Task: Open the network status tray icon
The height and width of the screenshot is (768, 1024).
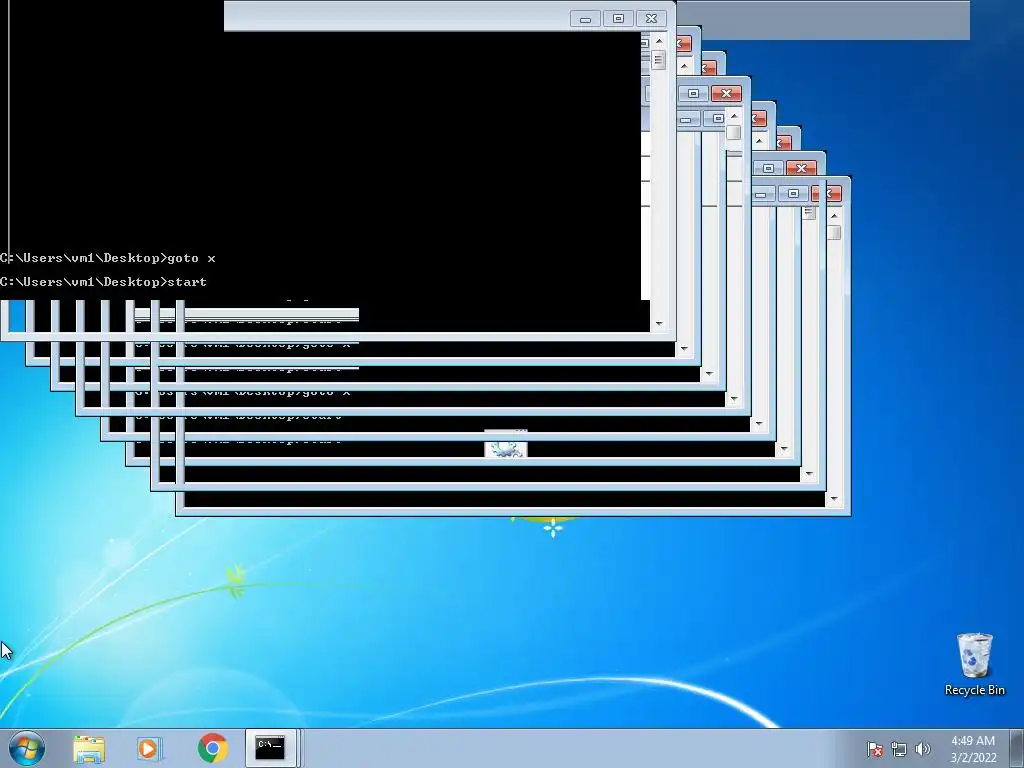Action: 899,749
